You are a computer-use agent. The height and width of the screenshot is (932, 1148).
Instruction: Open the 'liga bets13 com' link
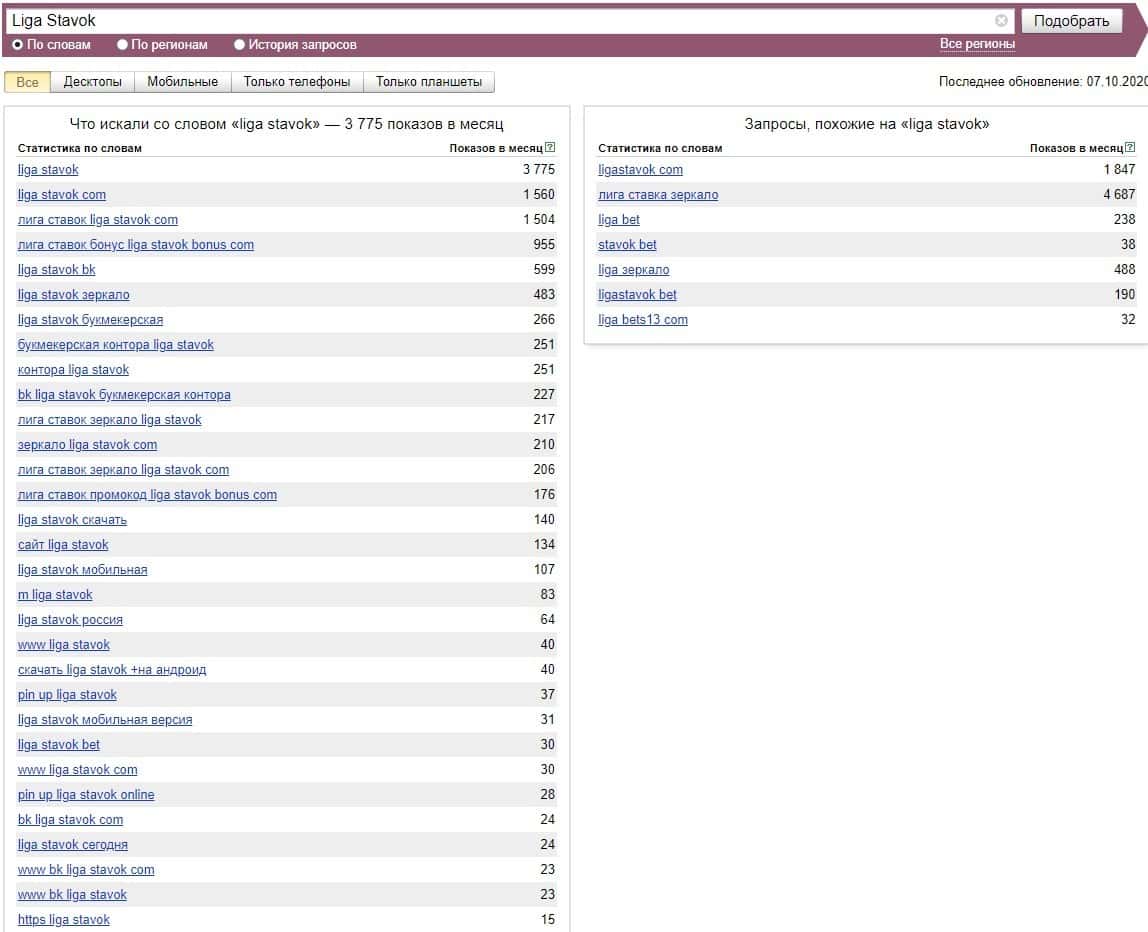(642, 320)
